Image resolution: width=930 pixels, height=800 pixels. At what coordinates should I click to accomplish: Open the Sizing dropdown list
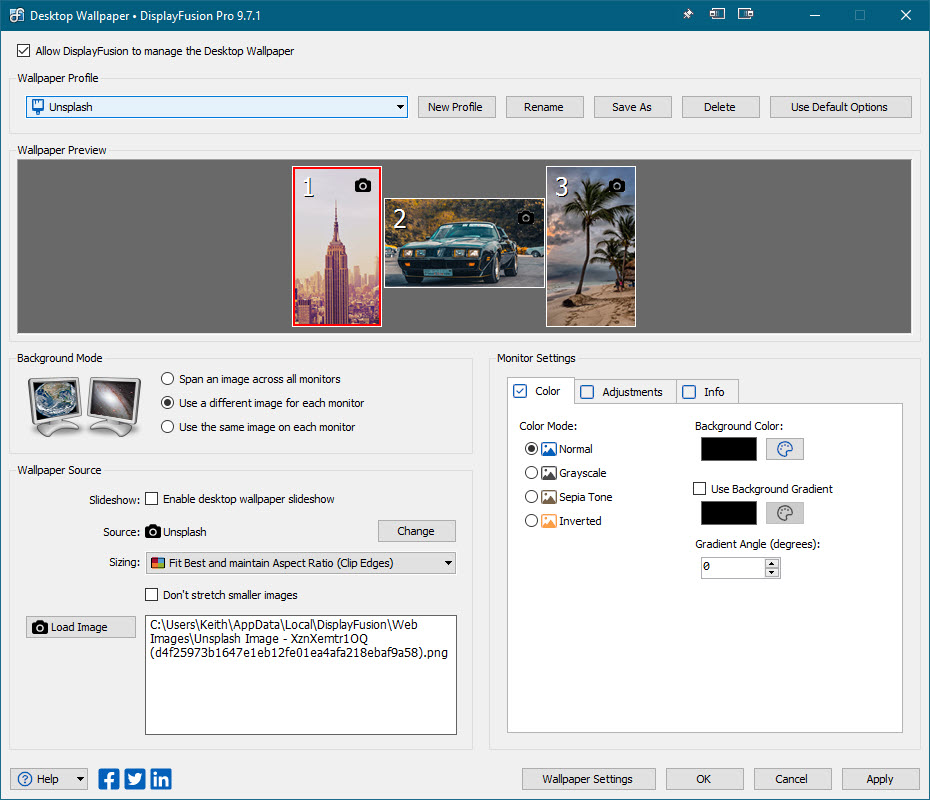click(448, 563)
